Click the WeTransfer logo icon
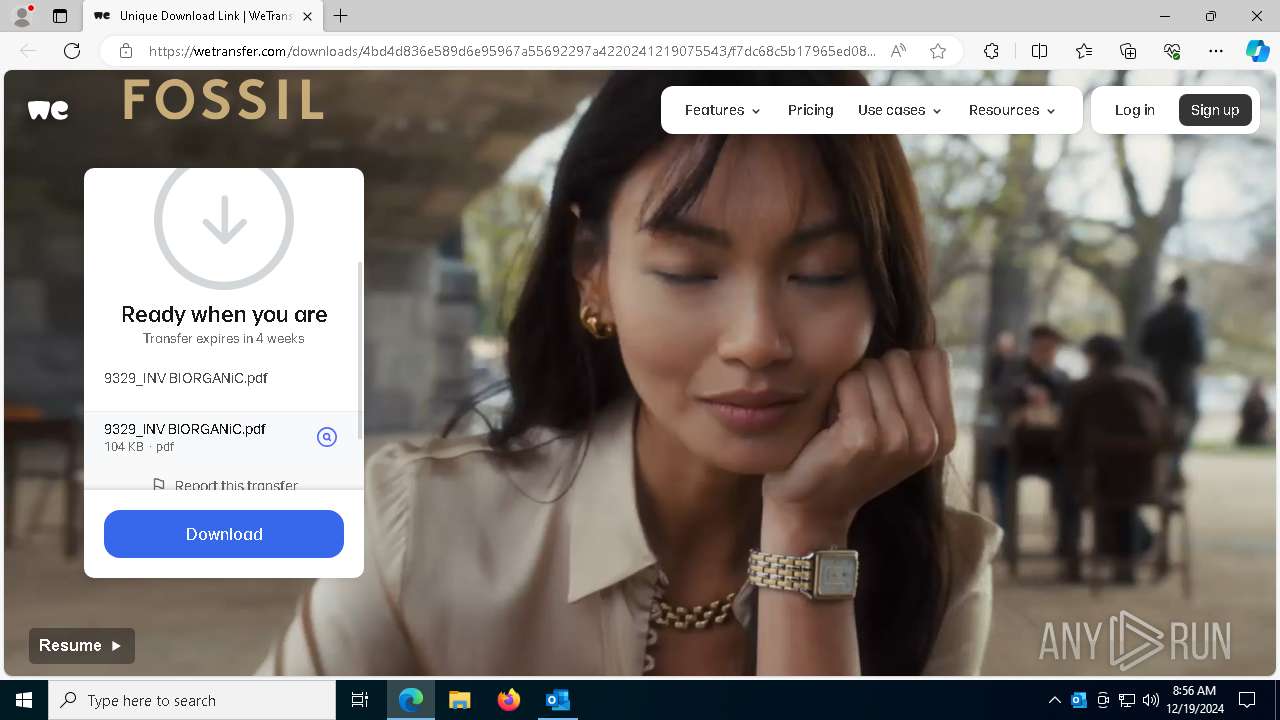Screen dimensions: 1280x720 [48, 110]
